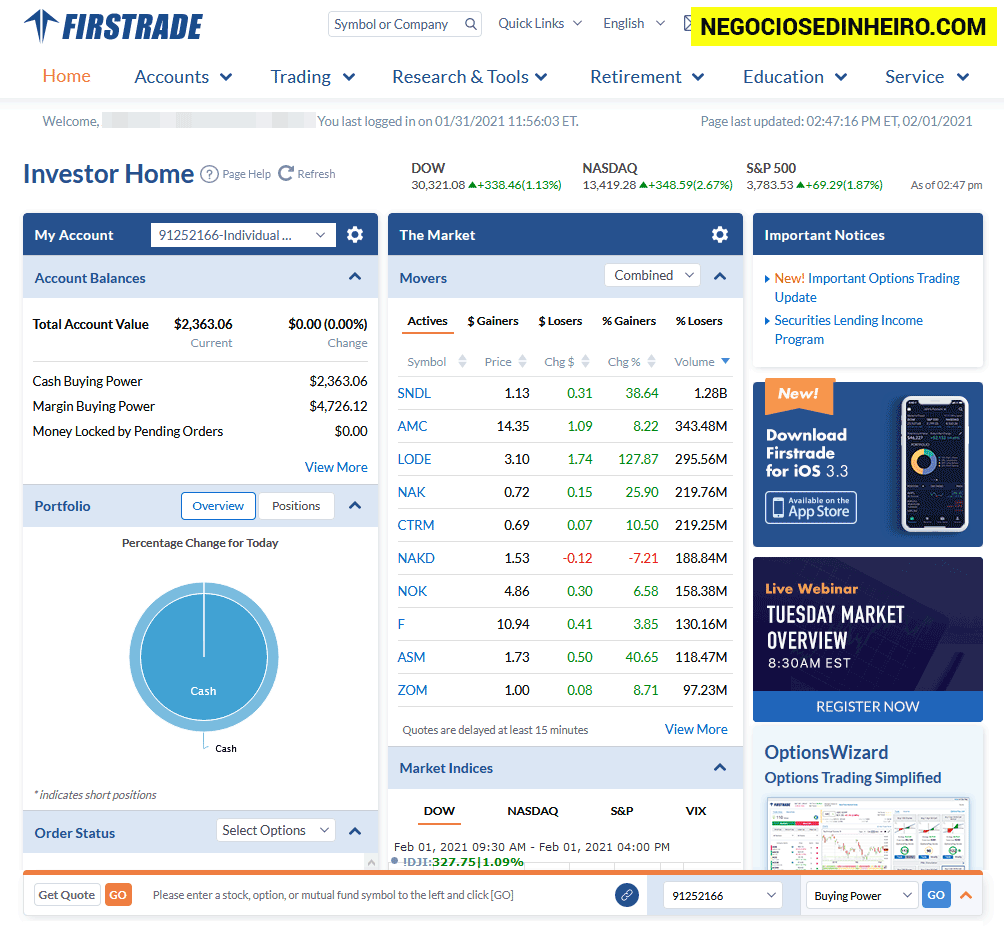Open Page Help question mark icon
Screen dimensions: 1004x928
point(209,174)
